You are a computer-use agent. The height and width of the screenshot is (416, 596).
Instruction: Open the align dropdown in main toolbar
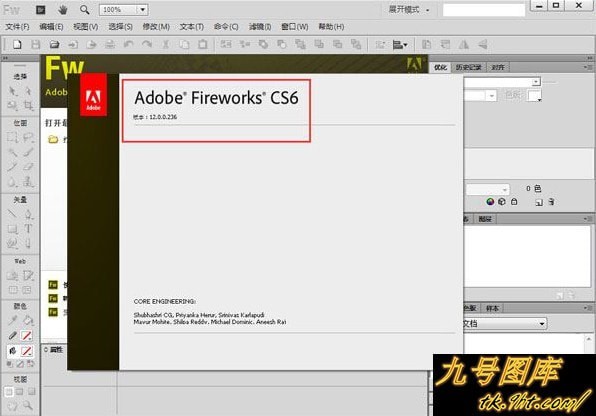click(400, 44)
